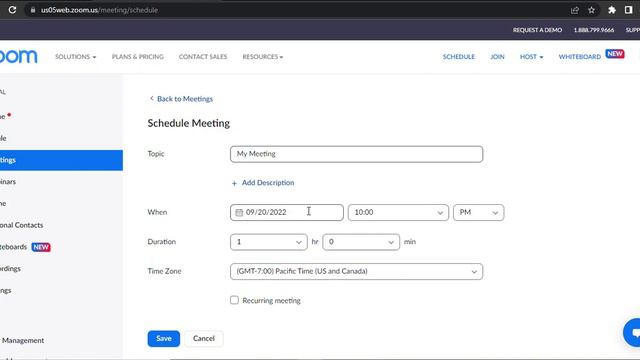Expand the Resources menu

pyautogui.click(x=262, y=57)
